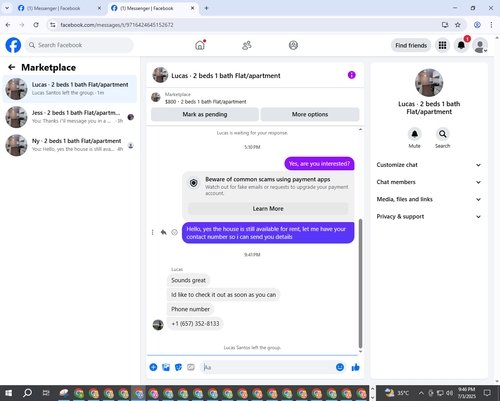Expand Media, files and links section
Viewport: 500px width, 401px height.
[429, 199]
